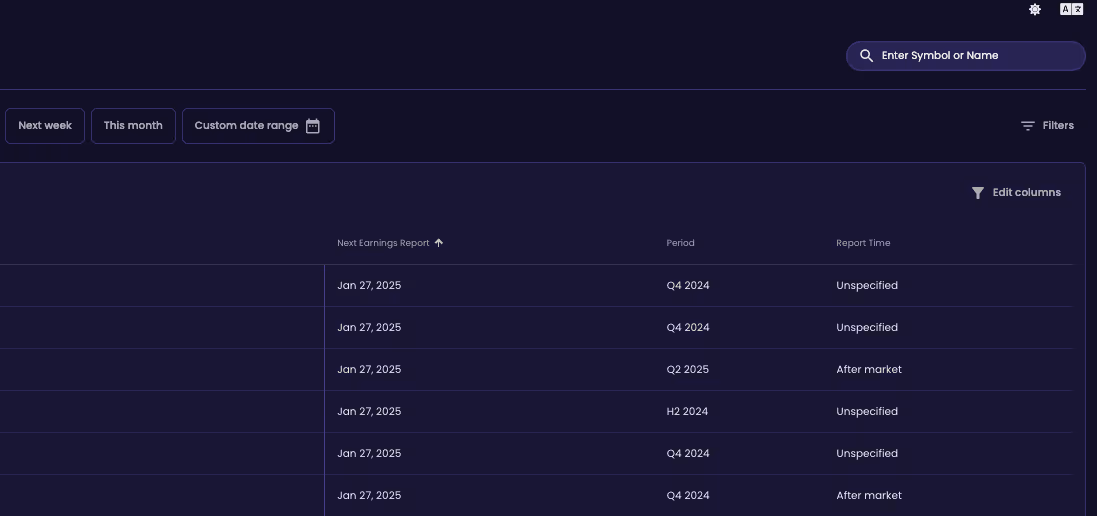Click the sort arrow on Next Earnings Report
Viewport: 1097px width, 516px height.
(x=439, y=243)
